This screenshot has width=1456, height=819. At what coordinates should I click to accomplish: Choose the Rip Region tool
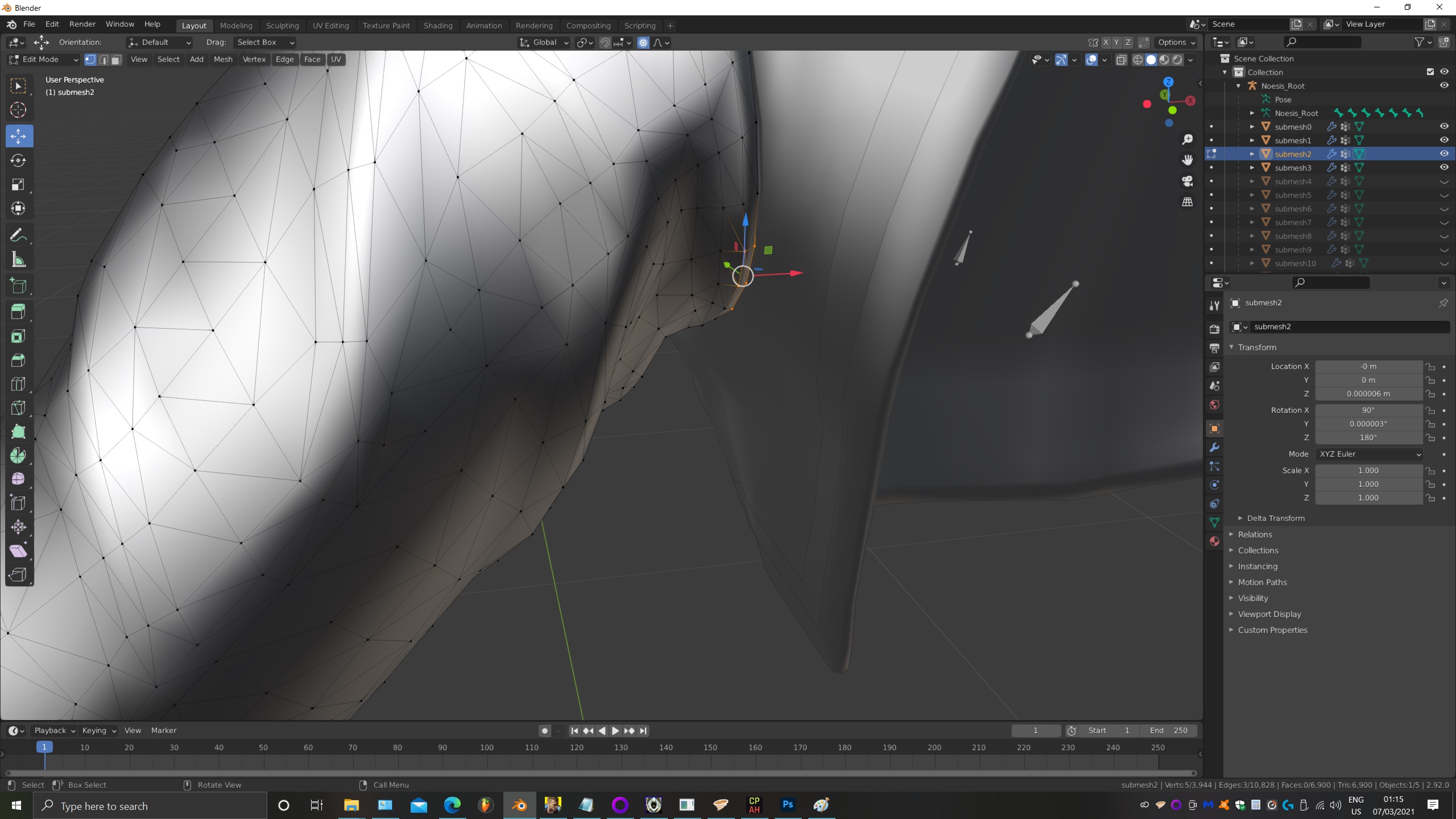(18, 575)
